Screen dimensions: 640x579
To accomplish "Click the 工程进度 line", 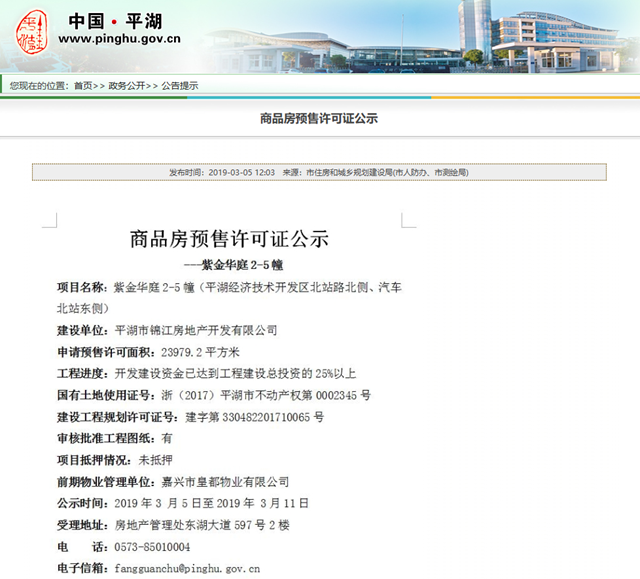I will (207, 373).
